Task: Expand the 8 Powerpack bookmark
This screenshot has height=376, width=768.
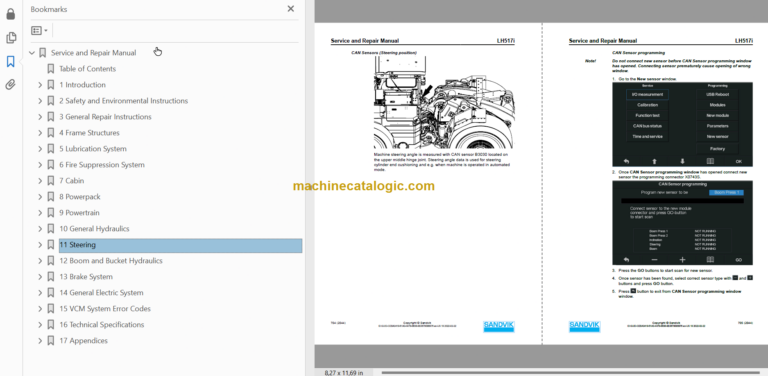Action: click(x=40, y=197)
